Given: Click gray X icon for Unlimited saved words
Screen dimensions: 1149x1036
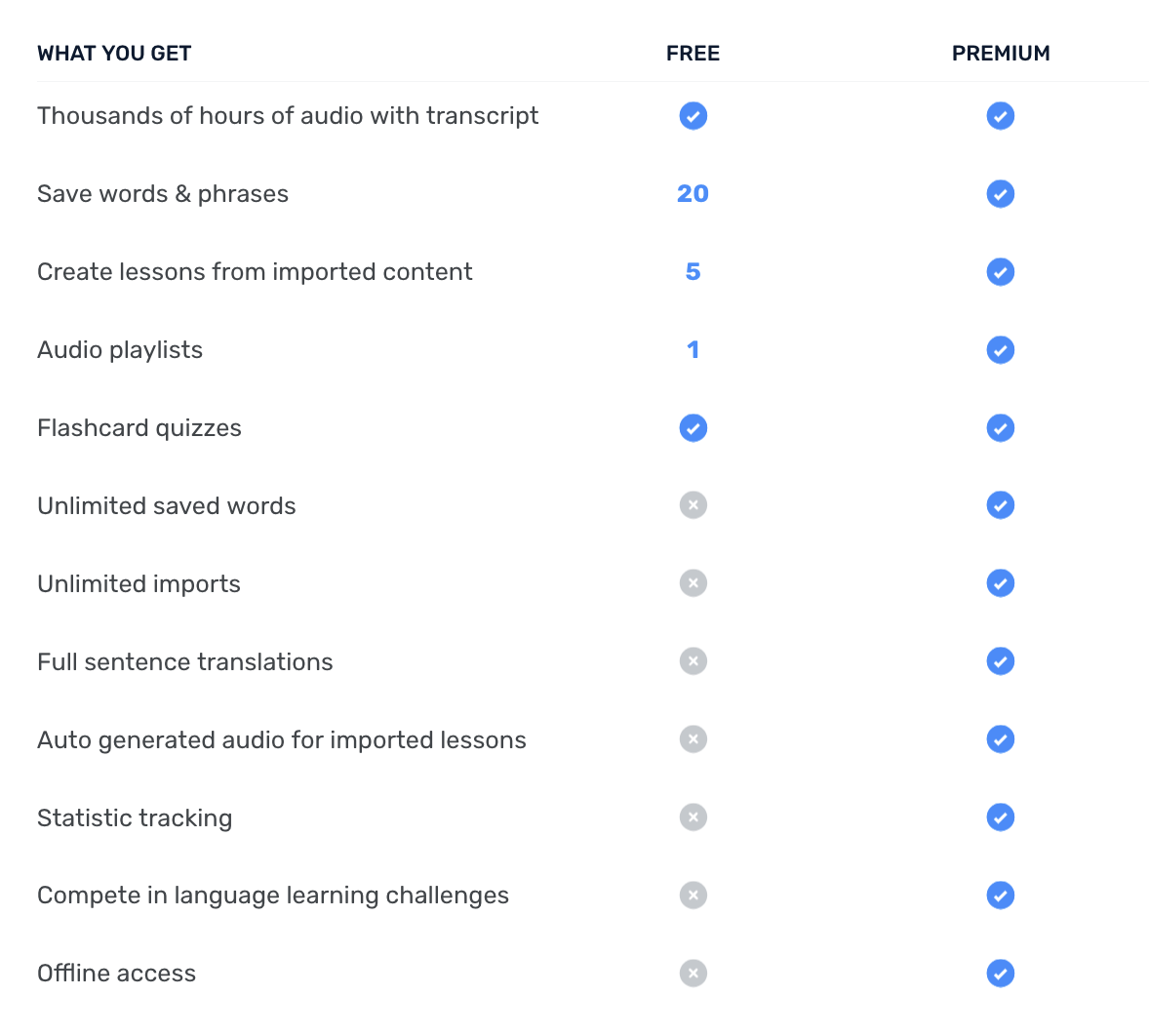Looking at the screenshot, I should point(693,505).
